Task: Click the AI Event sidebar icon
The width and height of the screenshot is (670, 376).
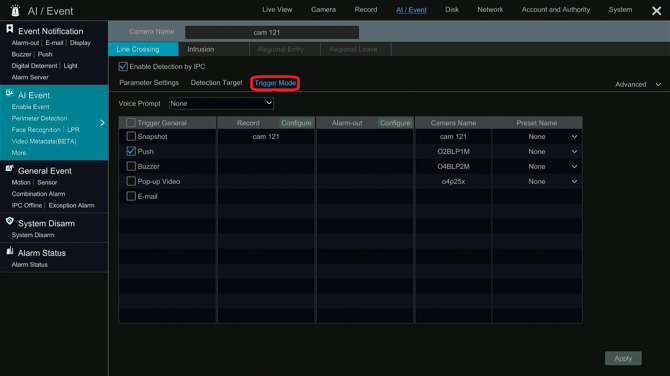Action: pos(9,94)
